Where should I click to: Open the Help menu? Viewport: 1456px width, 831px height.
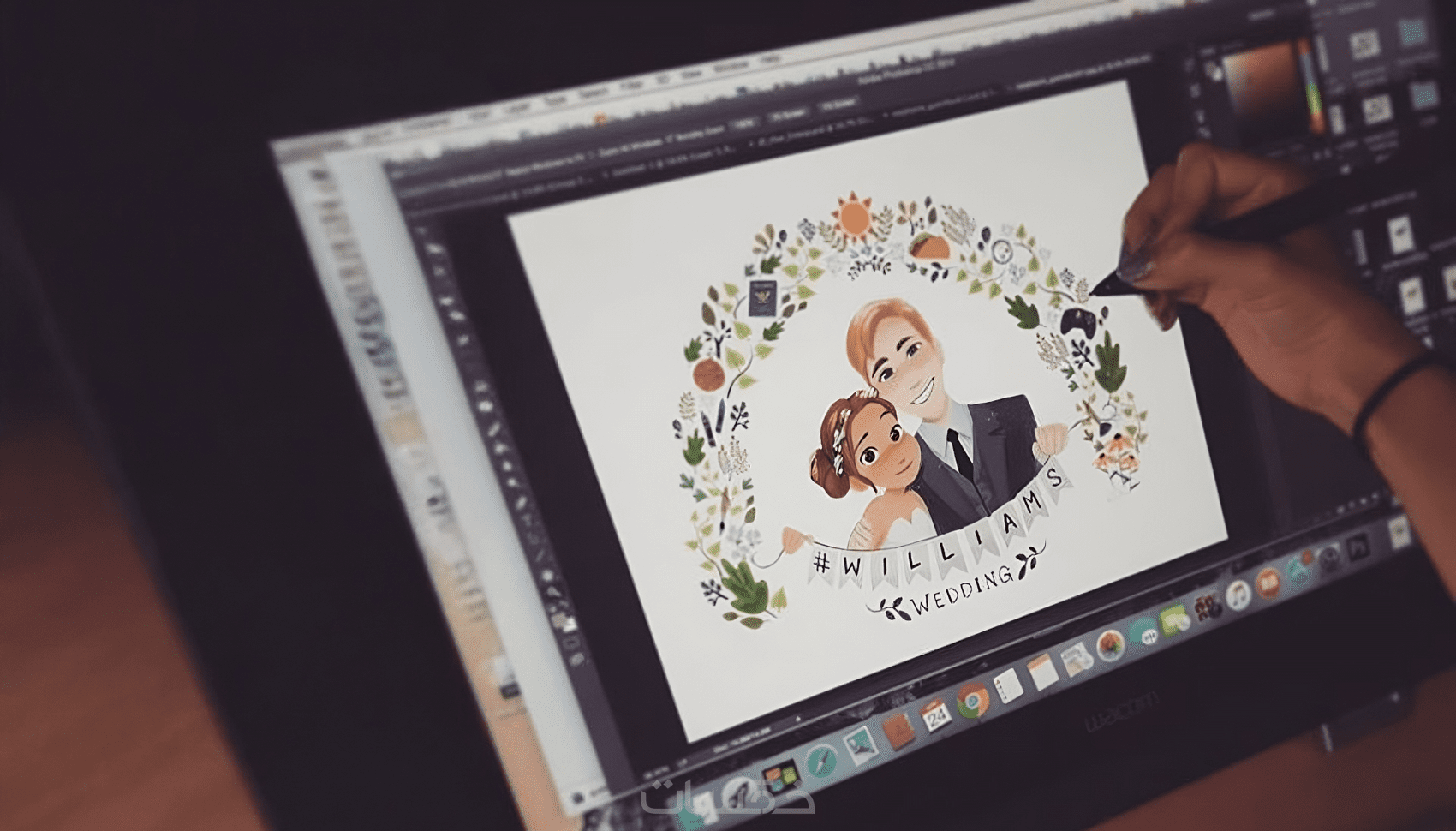point(771,59)
